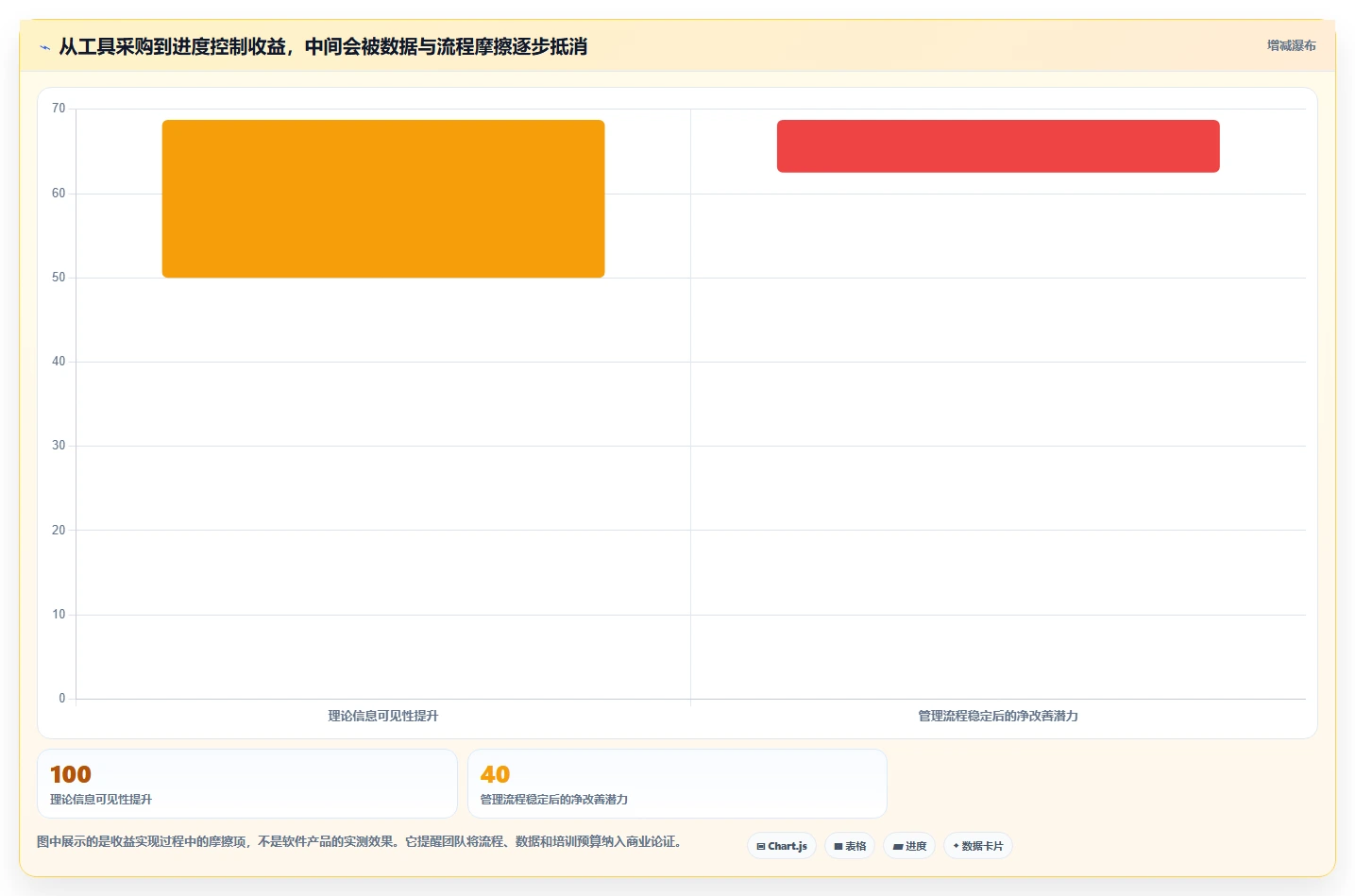Click the Chart.js tag
1355x896 pixels.
click(782, 846)
